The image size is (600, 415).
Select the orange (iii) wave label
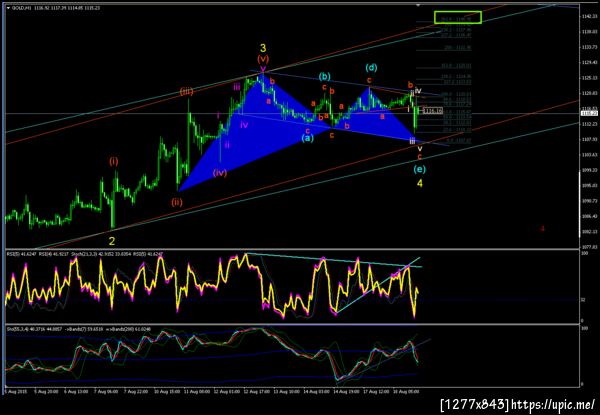pos(186,91)
